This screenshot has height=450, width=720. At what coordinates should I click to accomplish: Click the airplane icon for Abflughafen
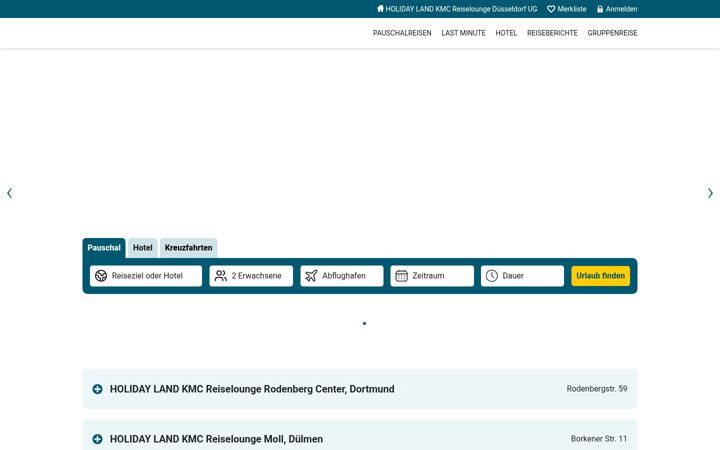pos(311,276)
